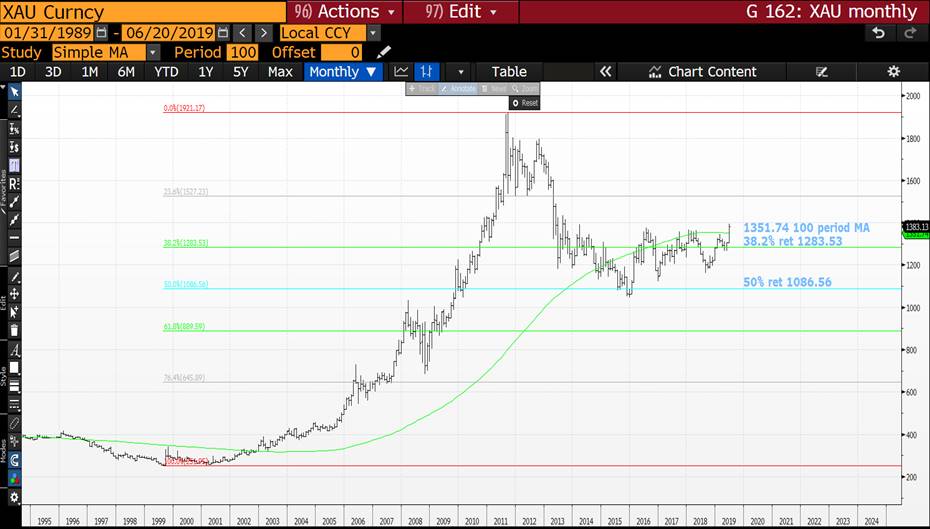Open the fill color style swatch

(14, 368)
